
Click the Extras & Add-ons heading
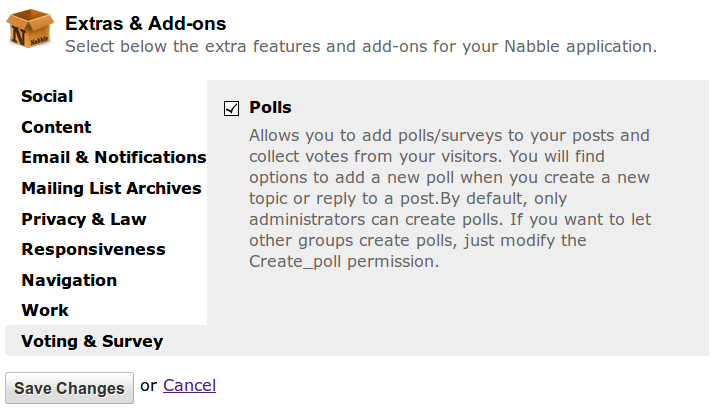(146, 23)
